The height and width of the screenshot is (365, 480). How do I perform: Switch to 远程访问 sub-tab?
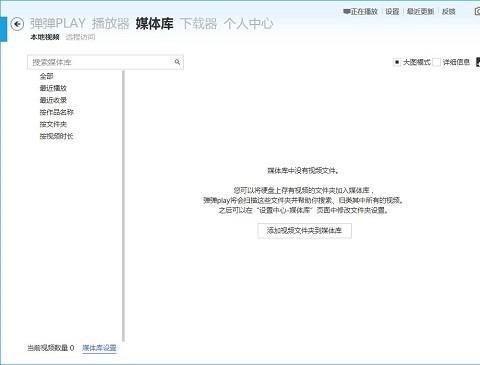(80, 37)
